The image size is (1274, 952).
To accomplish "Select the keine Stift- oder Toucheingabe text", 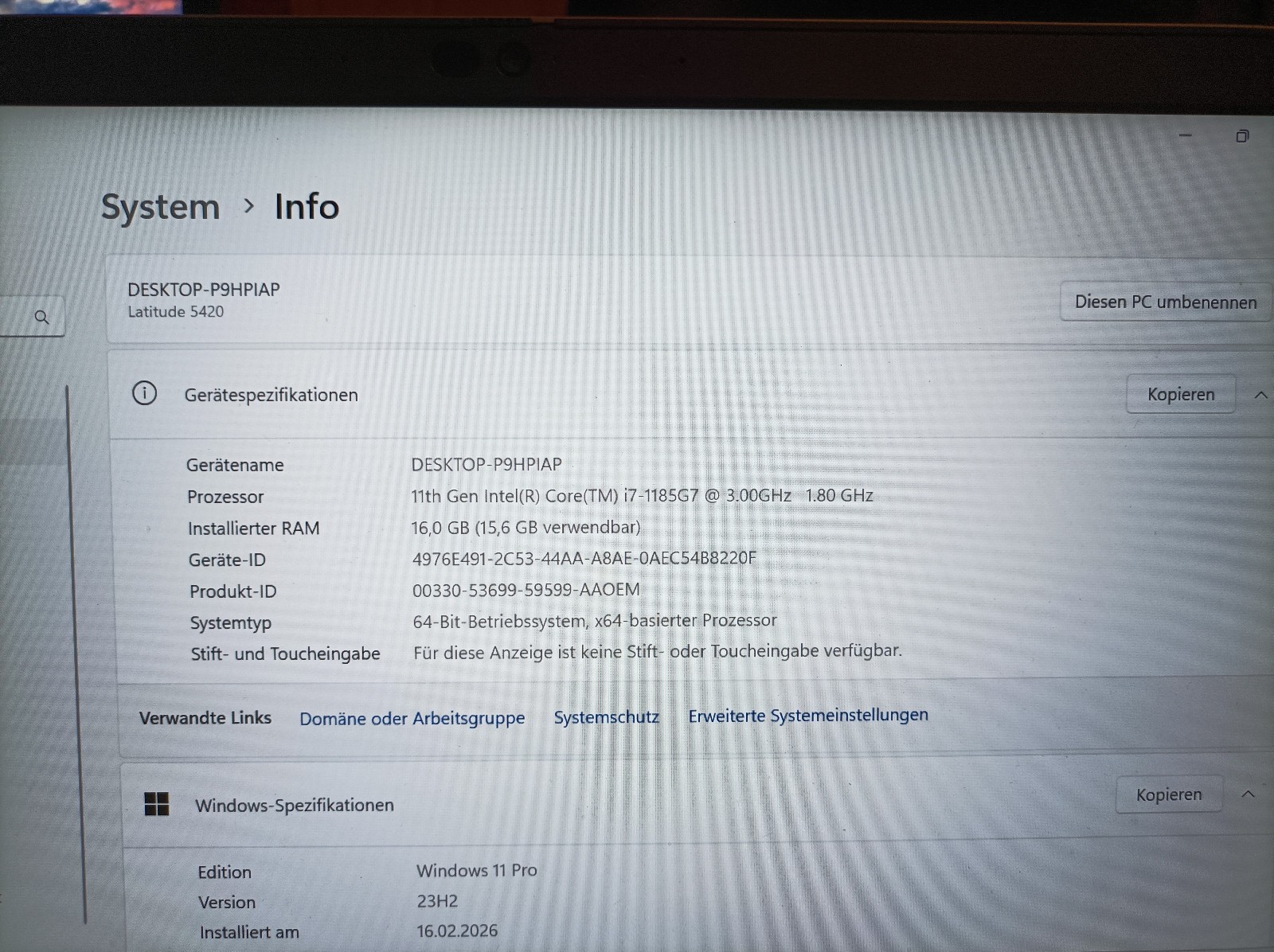I will point(658,651).
